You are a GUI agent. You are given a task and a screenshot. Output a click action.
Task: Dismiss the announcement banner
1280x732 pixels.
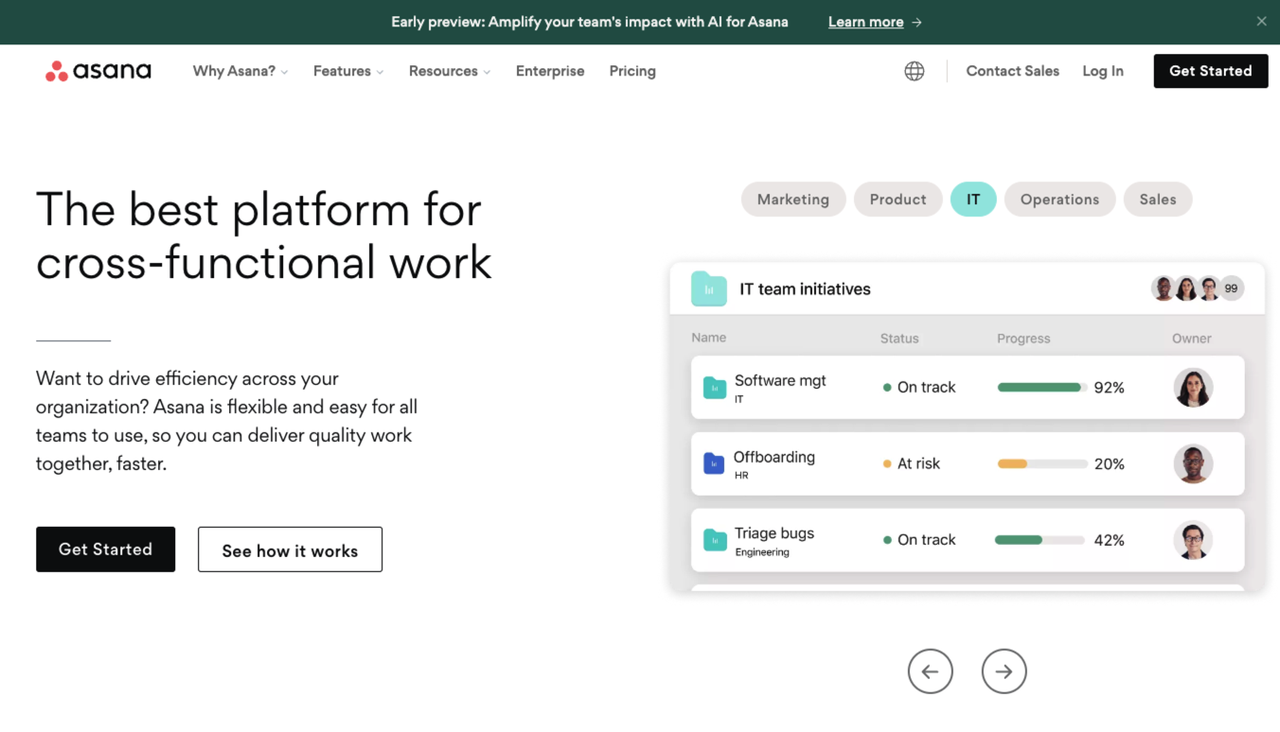pyautogui.click(x=1261, y=21)
